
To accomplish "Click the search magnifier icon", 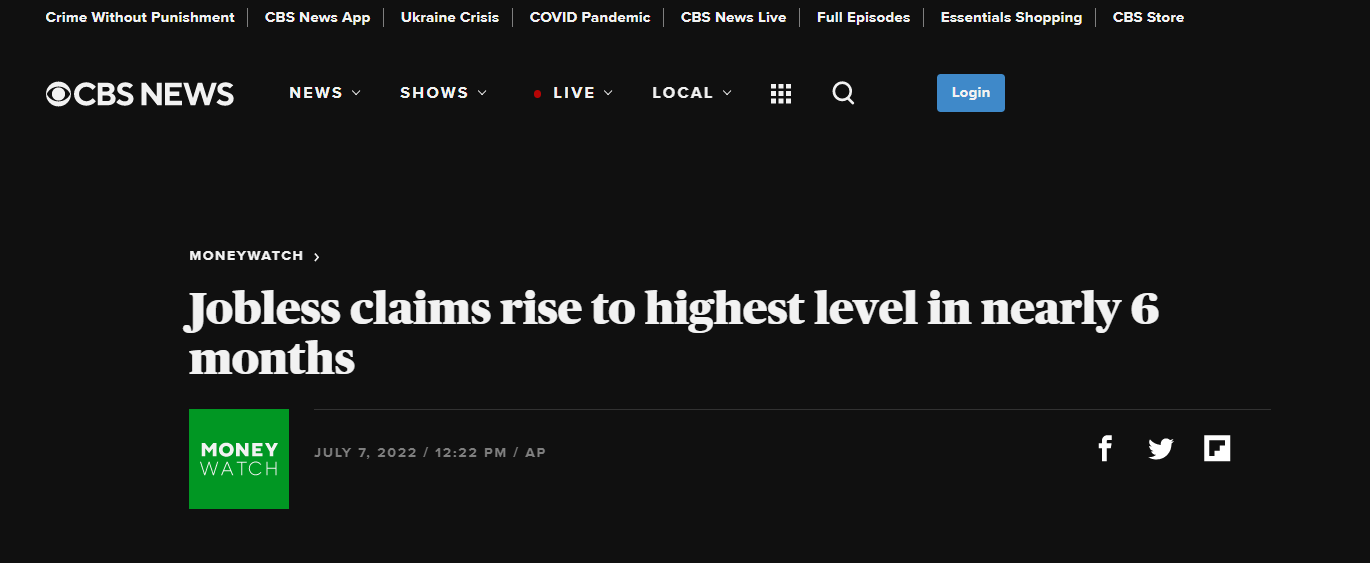I will point(843,93).
